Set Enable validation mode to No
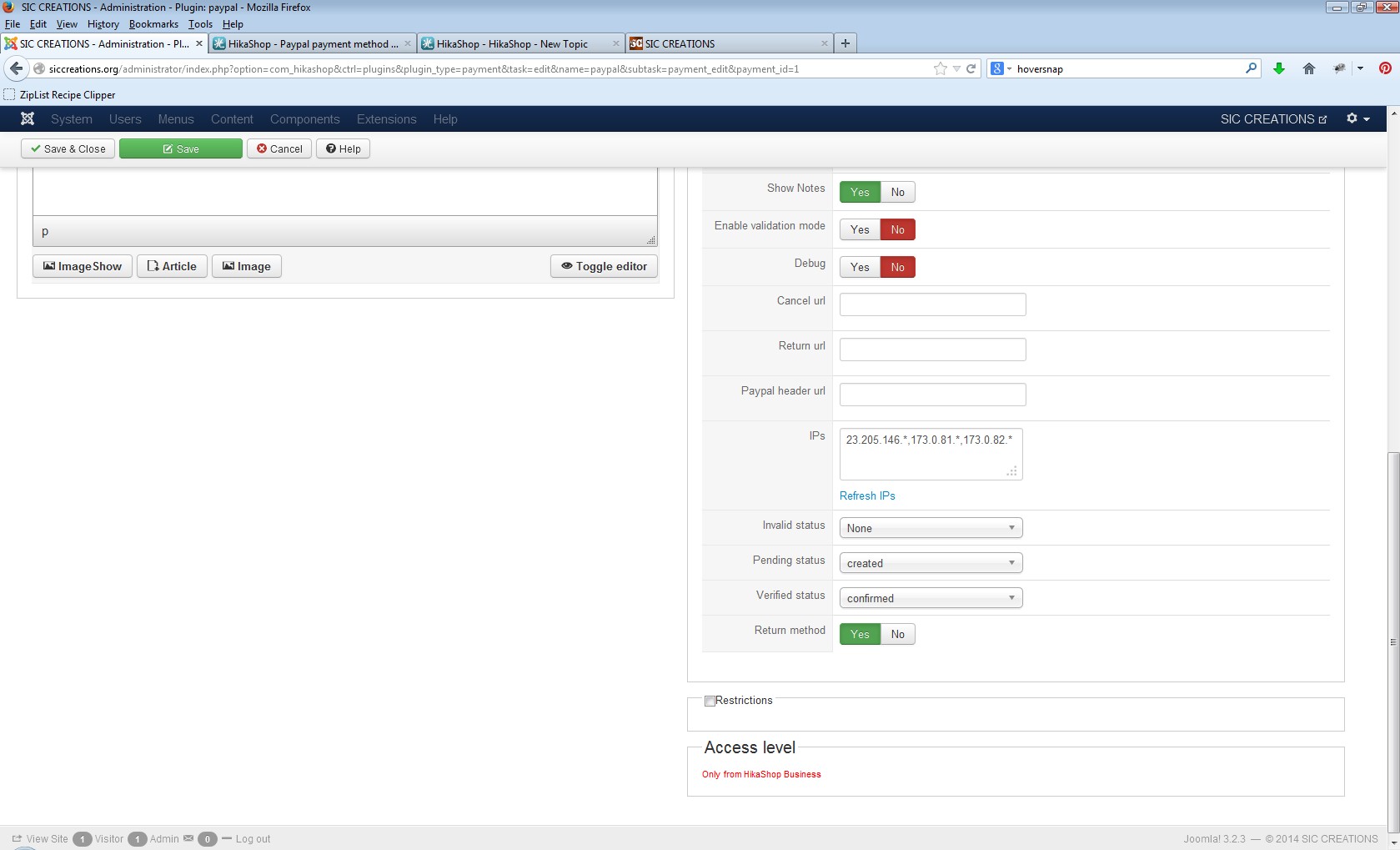 pos(897,229)
